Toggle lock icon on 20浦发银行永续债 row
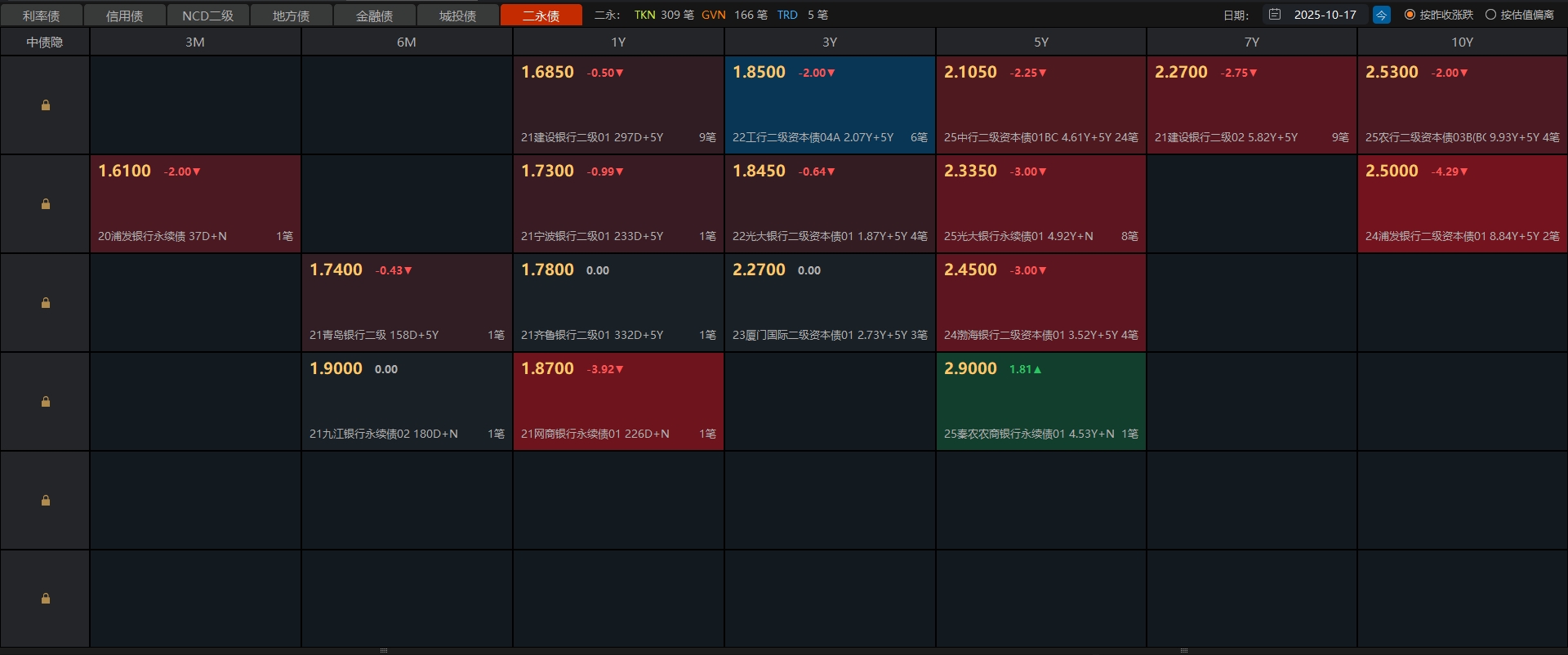1568x655 pixels. pyautogui.click(x=46, y=204)
